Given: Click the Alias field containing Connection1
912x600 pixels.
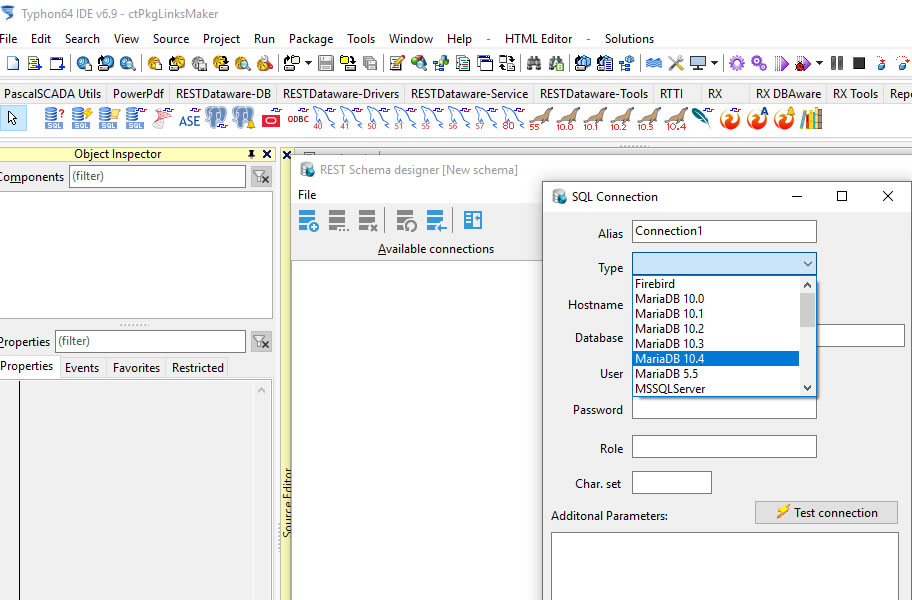Looking at the screenshot, I should [724, 231].
